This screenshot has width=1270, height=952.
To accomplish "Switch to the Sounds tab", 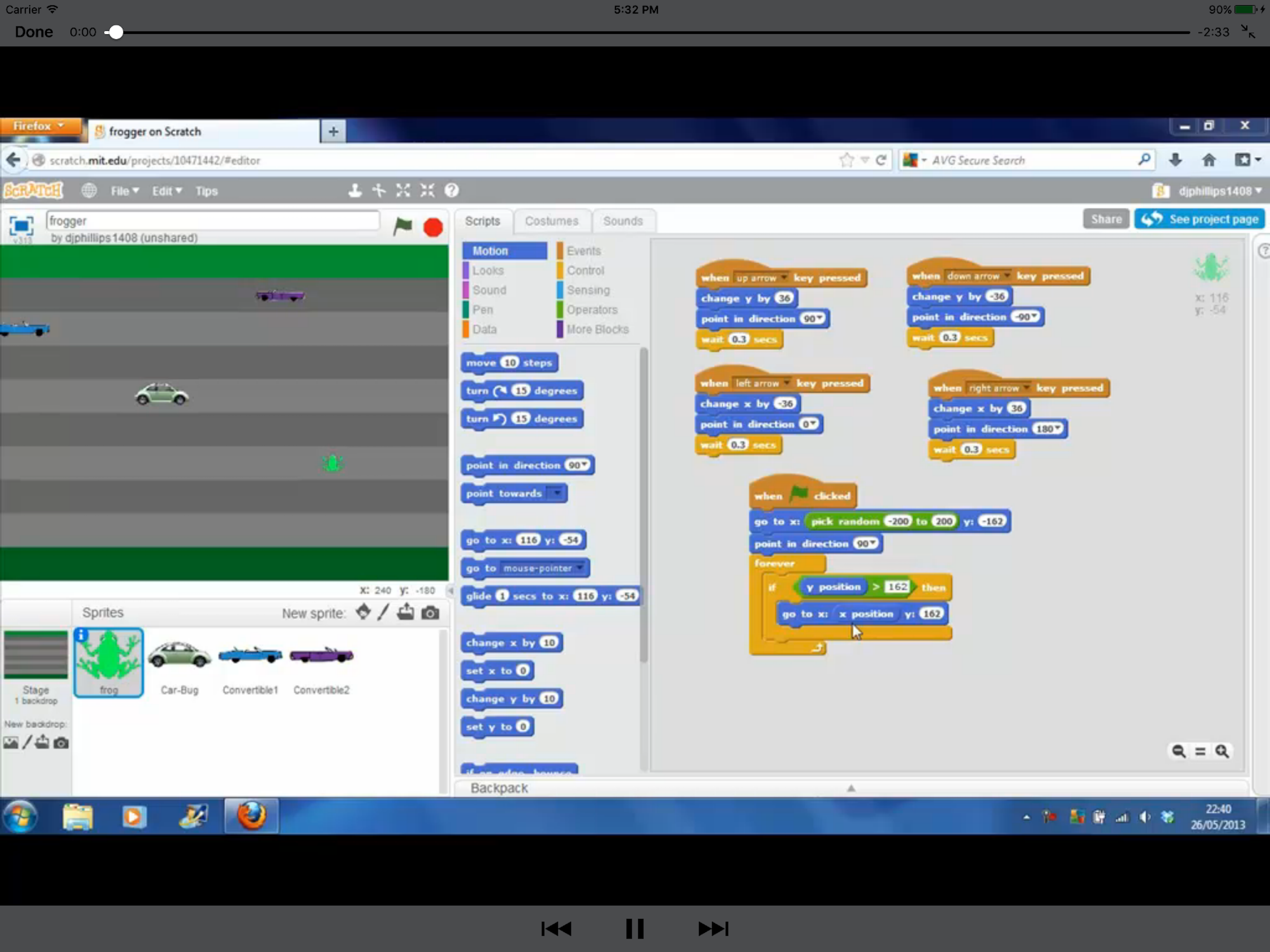I will tap(622, 221).
